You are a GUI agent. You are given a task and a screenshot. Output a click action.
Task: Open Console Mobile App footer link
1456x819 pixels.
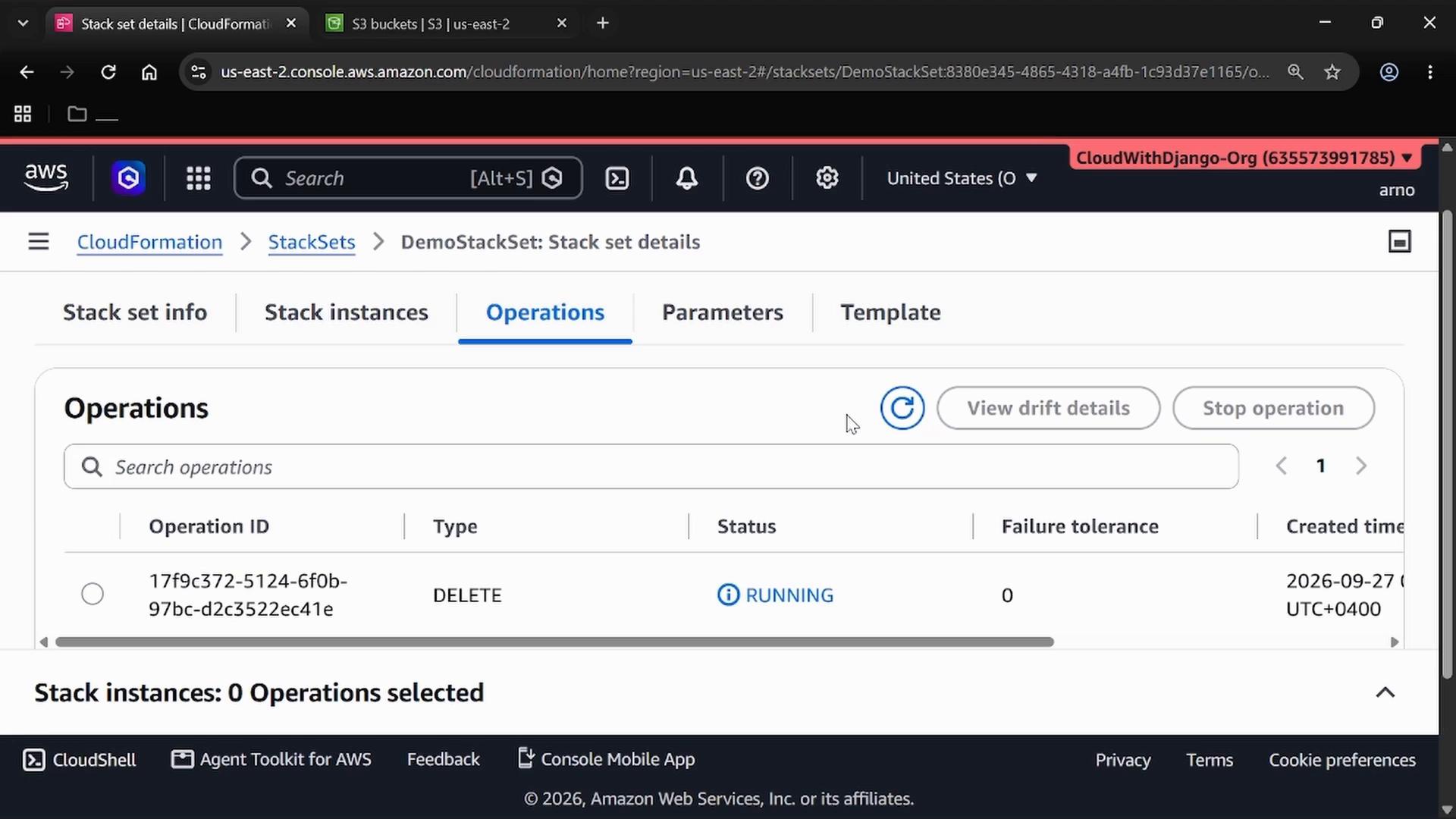606,758
